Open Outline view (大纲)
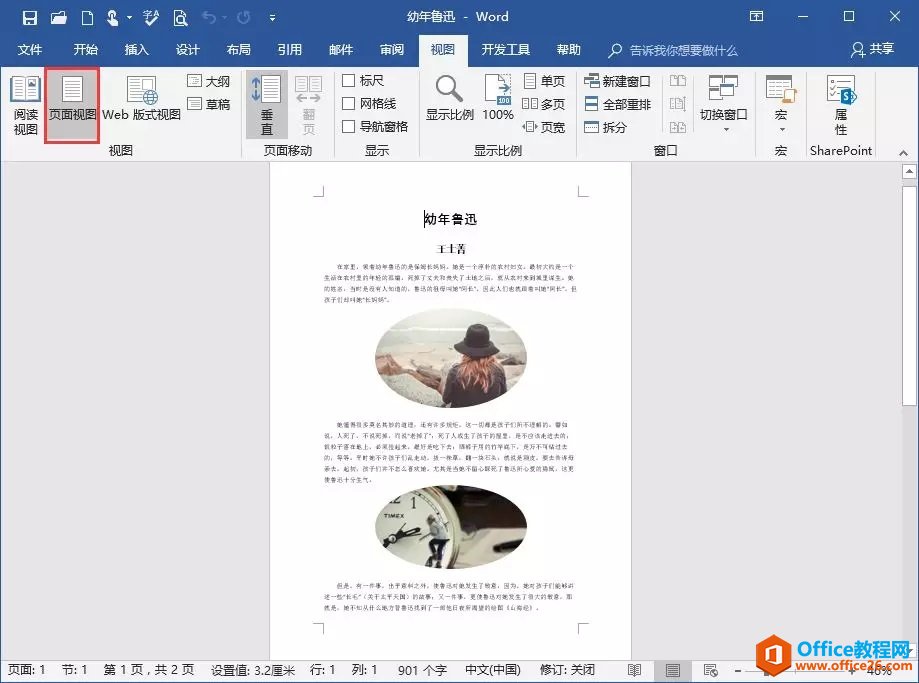 (x=209, y=81)
